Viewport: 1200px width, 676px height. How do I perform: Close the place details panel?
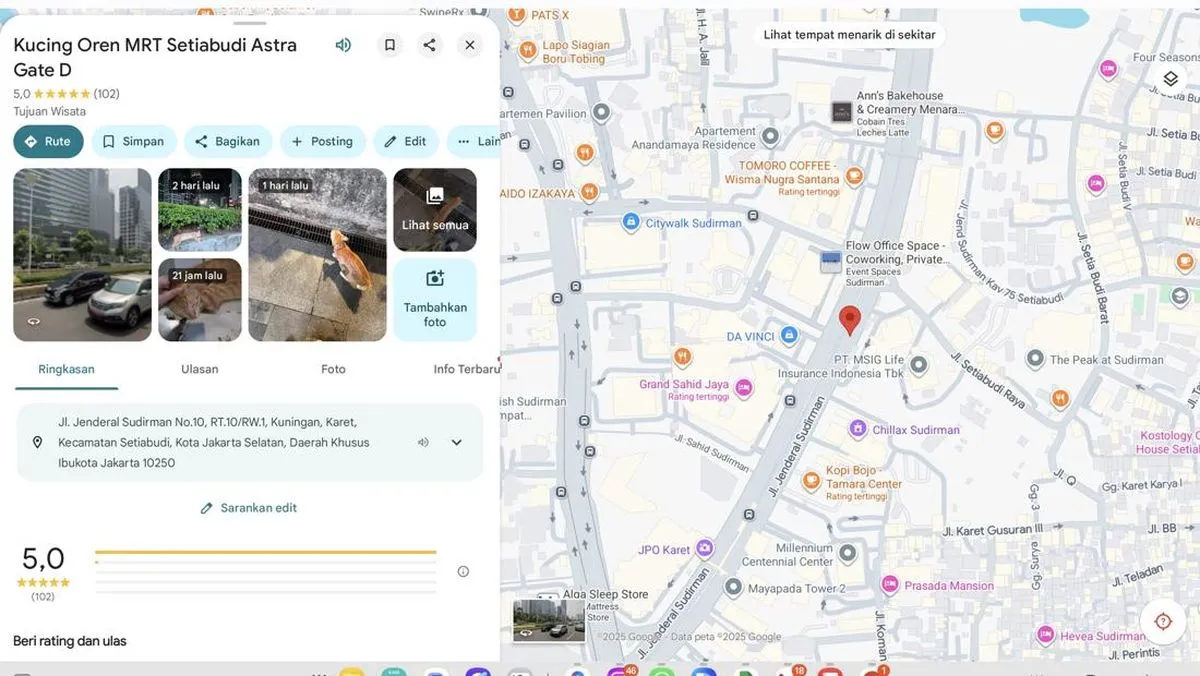click(470, 45)
